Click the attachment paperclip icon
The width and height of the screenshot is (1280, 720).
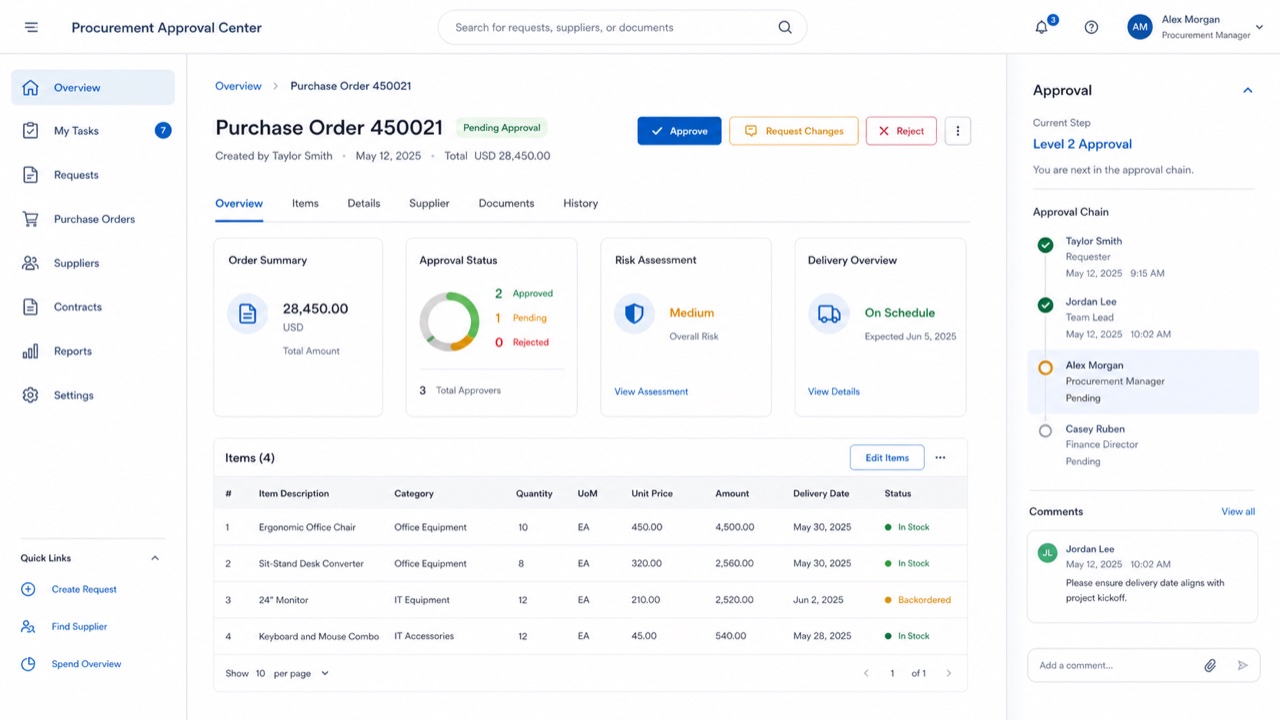click(x=1210, y=665)
